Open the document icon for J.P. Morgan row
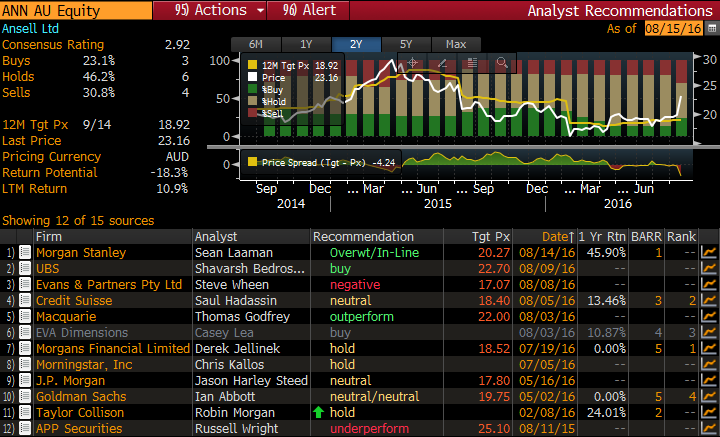 pyautogui.click(x=25, y=381)
